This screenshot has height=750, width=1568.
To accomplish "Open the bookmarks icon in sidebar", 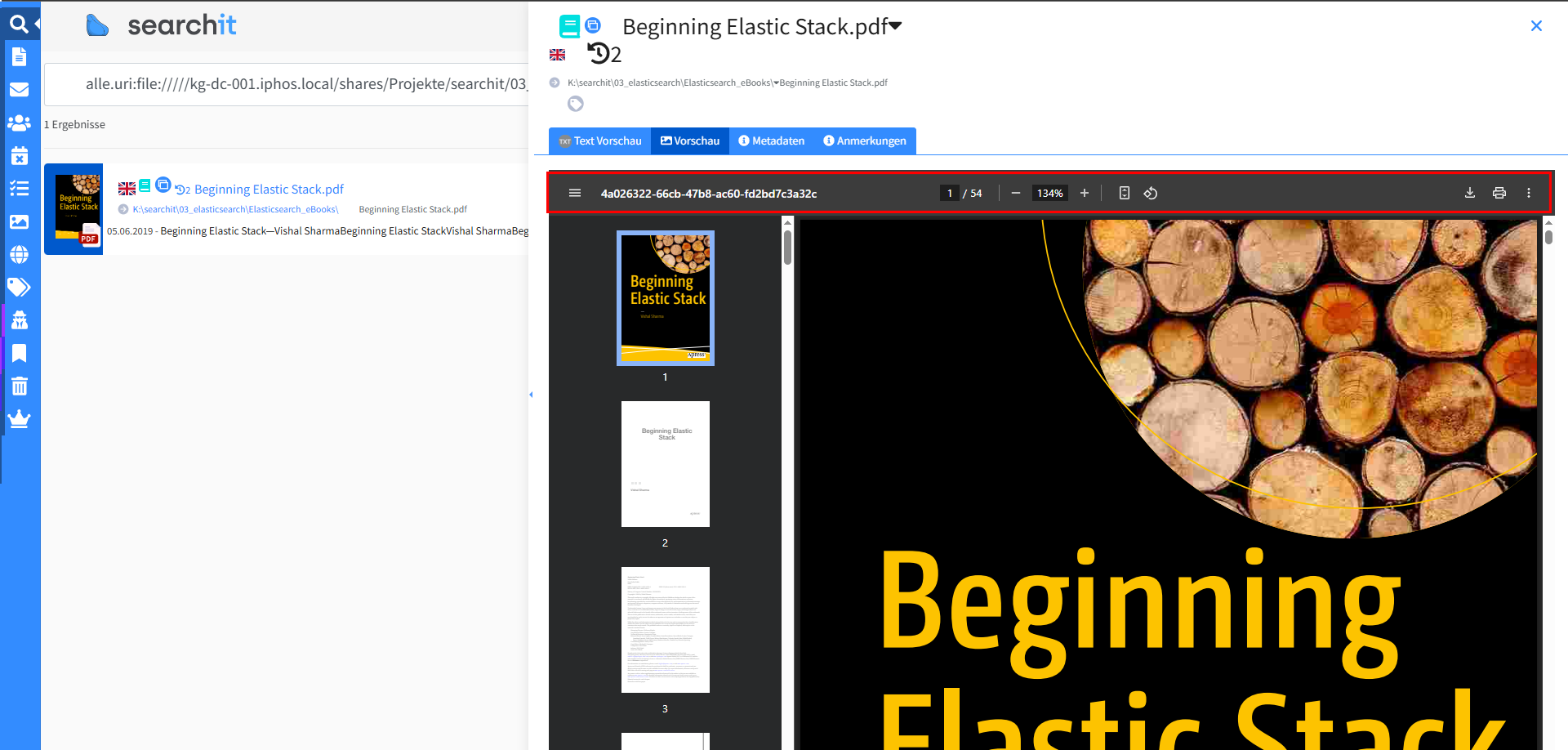I will pos(19,353).
